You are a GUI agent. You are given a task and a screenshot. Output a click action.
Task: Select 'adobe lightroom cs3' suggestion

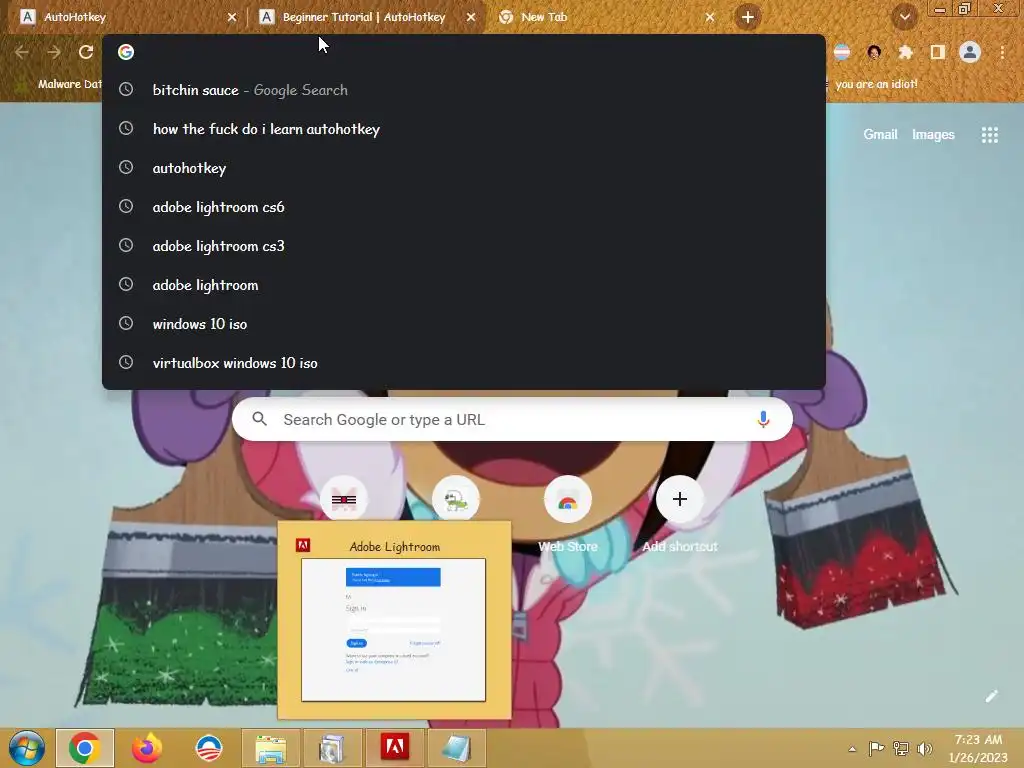point(464,246)
